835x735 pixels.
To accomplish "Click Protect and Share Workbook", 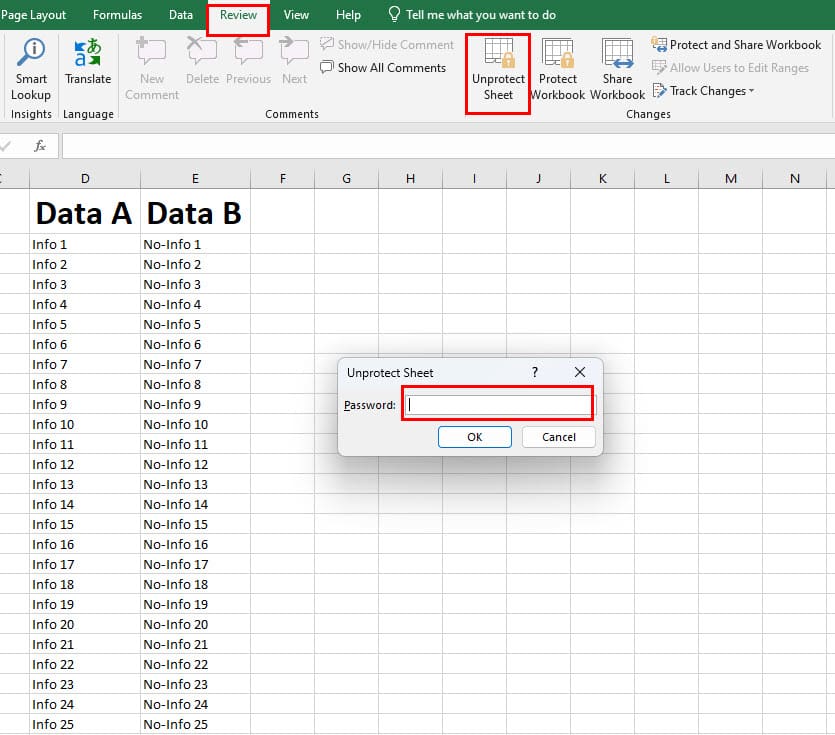I will 736,45.
